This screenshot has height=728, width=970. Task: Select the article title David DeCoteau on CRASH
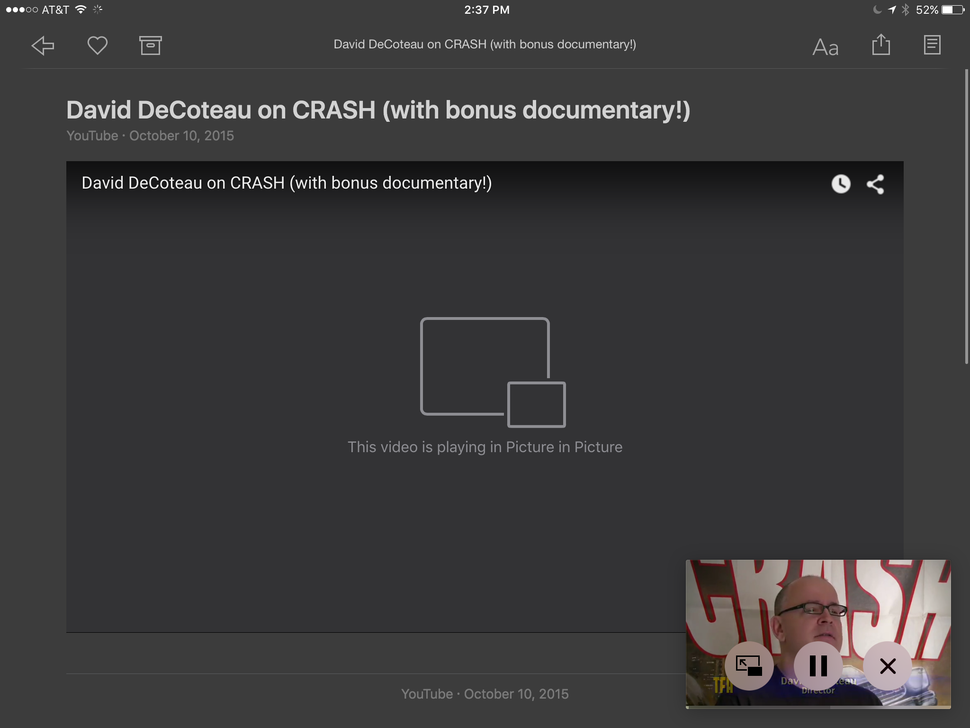[x=377, y=110]
